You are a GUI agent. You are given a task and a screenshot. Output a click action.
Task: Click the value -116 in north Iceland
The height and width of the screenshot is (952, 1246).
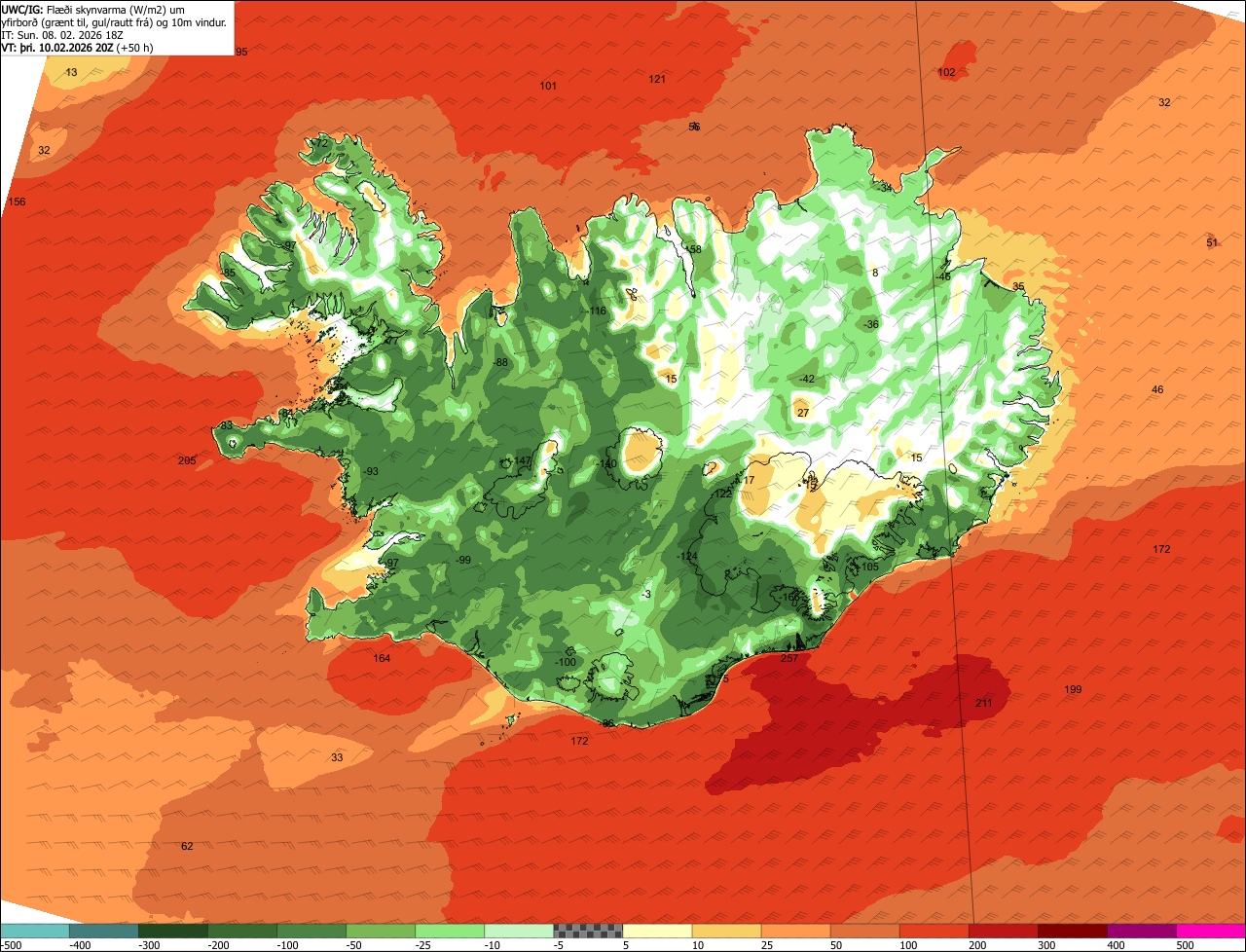596,311
